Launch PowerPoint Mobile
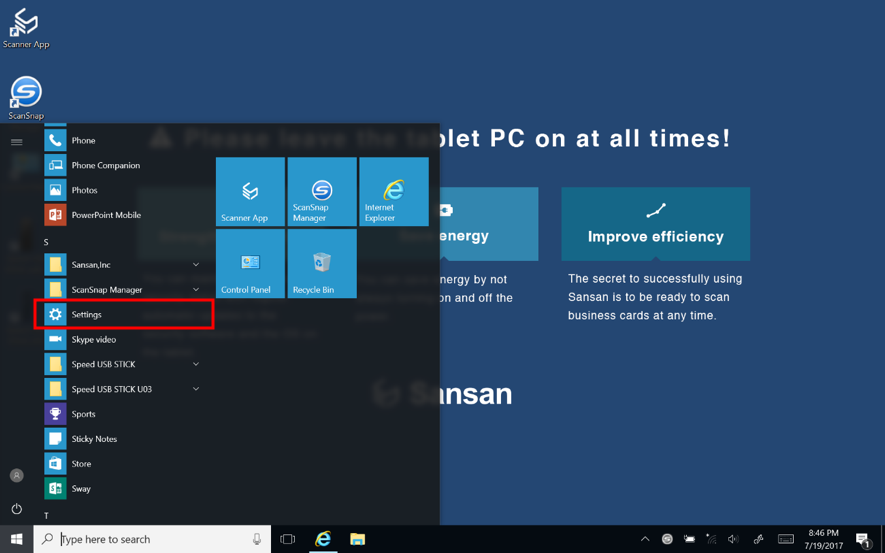The image size is (885, 553). [123, 215]
